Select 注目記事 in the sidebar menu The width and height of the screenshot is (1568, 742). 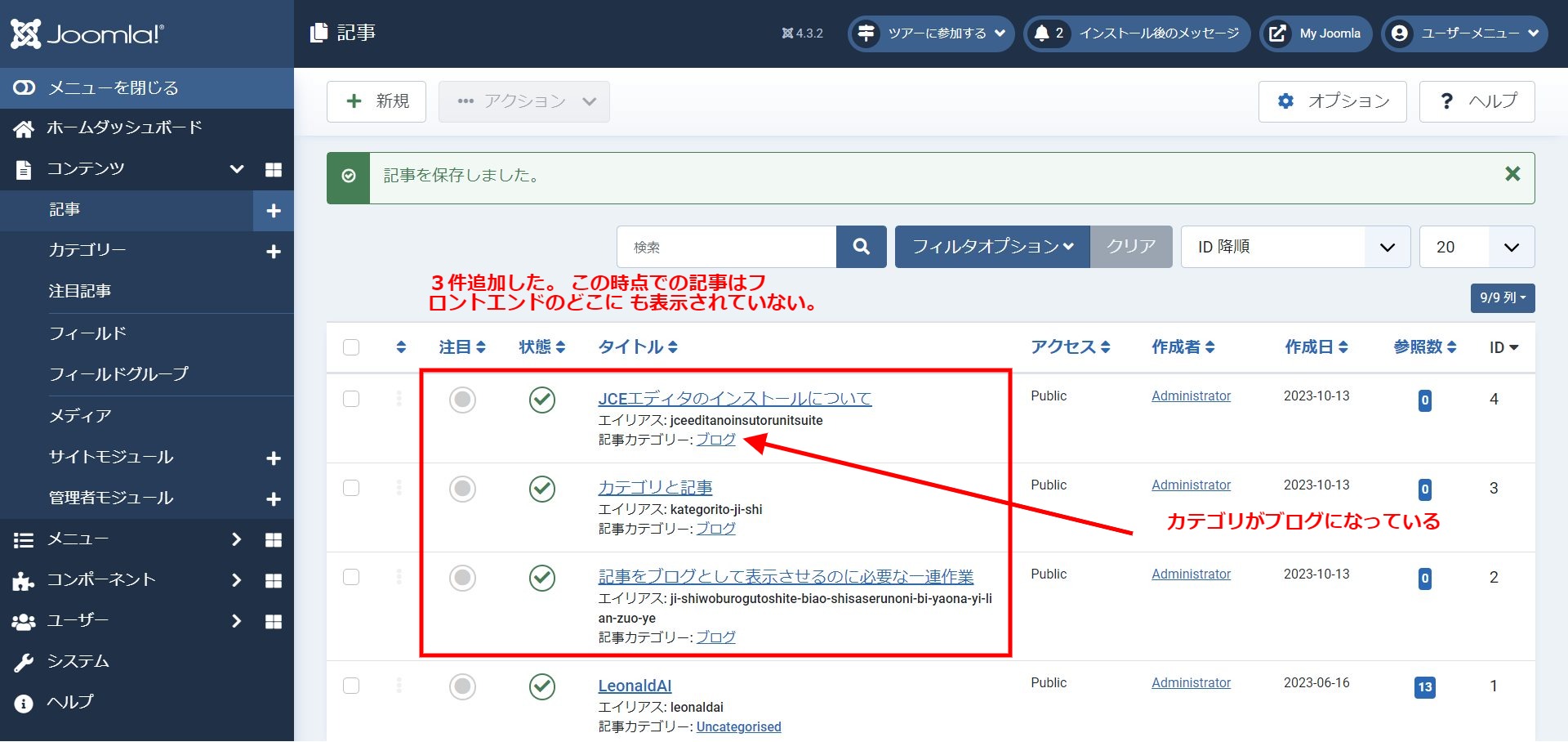79,291
